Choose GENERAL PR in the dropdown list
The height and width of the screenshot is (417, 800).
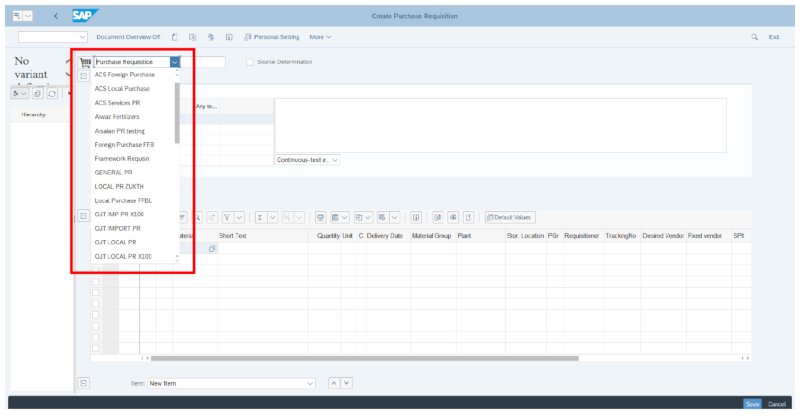point(113,172)
